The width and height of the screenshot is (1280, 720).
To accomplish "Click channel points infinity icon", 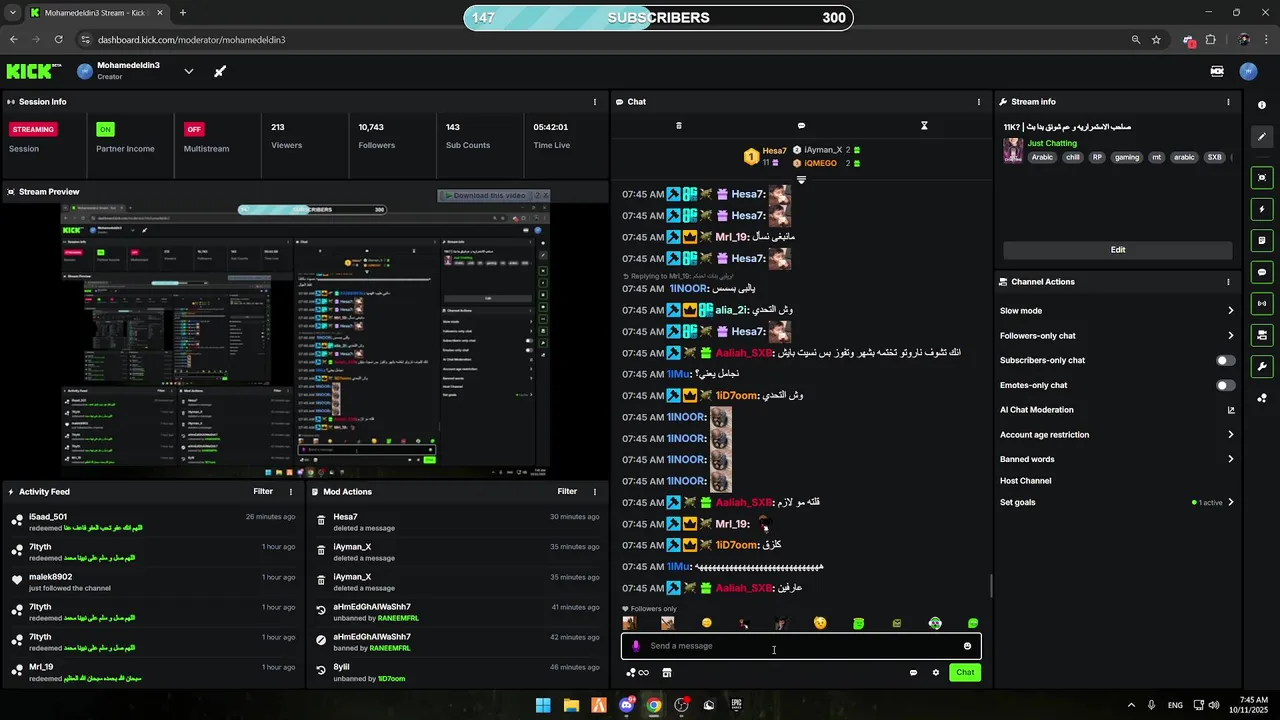I will pos(637,673).
